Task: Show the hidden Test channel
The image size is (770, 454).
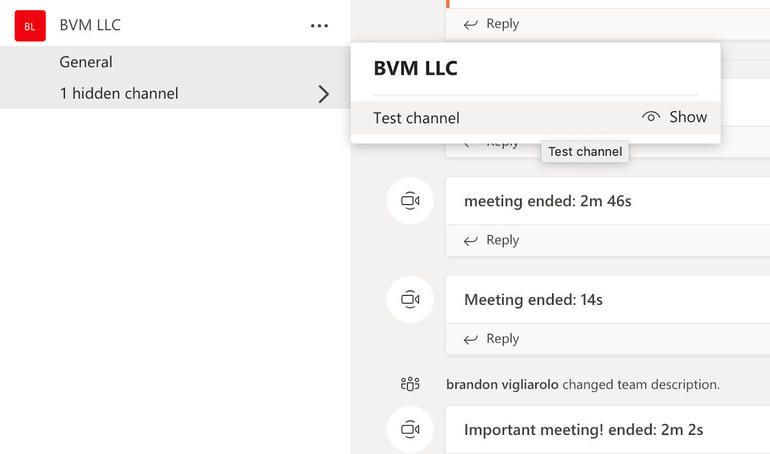Action: click(688, 117)
